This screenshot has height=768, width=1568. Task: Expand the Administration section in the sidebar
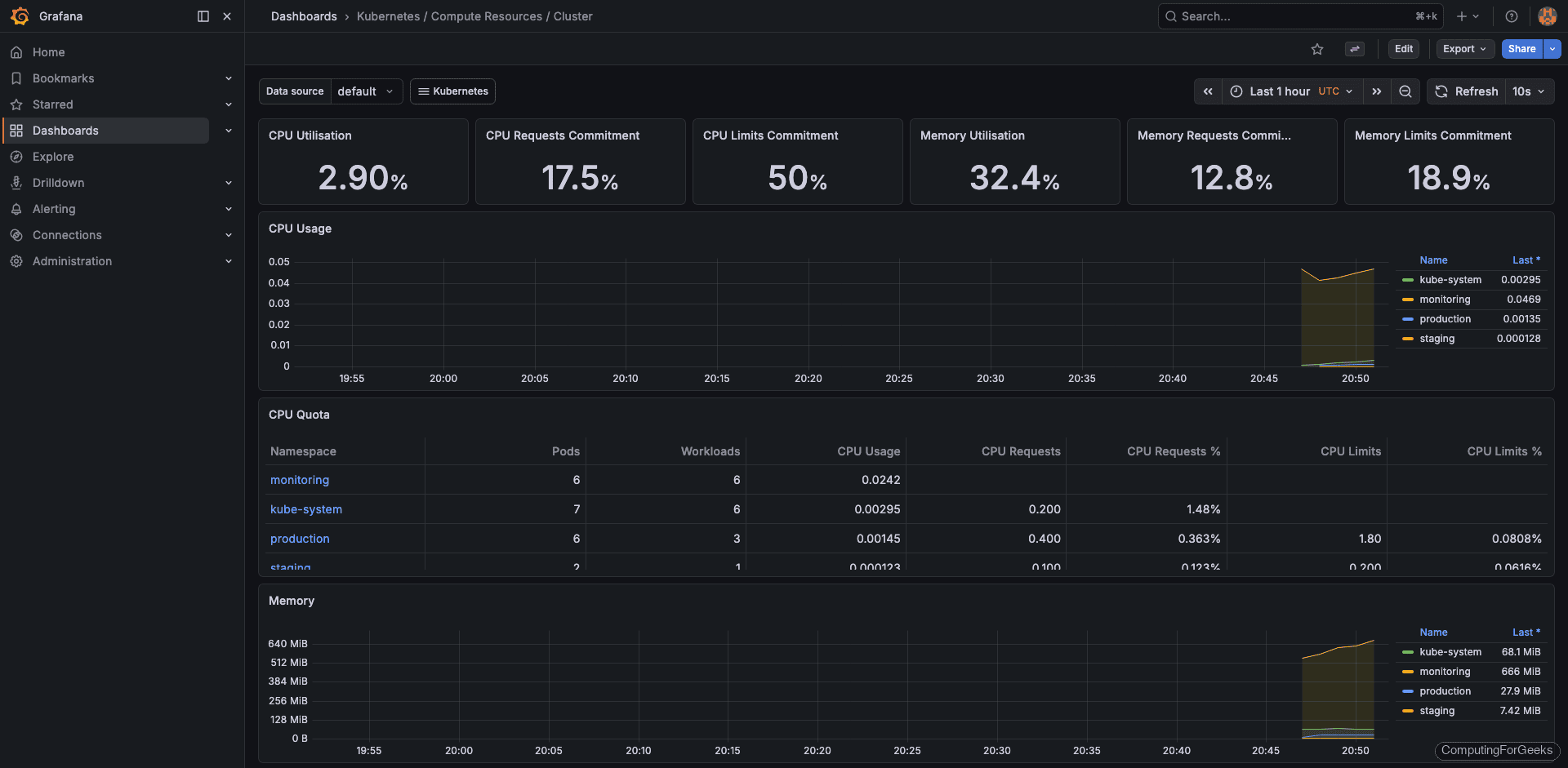coord(229,260)
